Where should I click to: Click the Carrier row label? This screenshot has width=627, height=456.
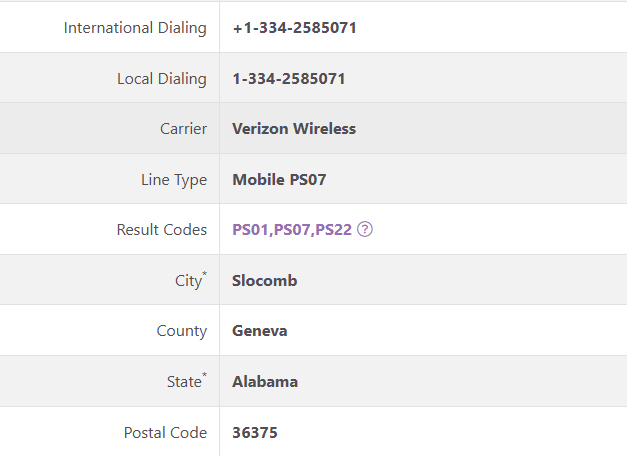(x=183, y=128)
